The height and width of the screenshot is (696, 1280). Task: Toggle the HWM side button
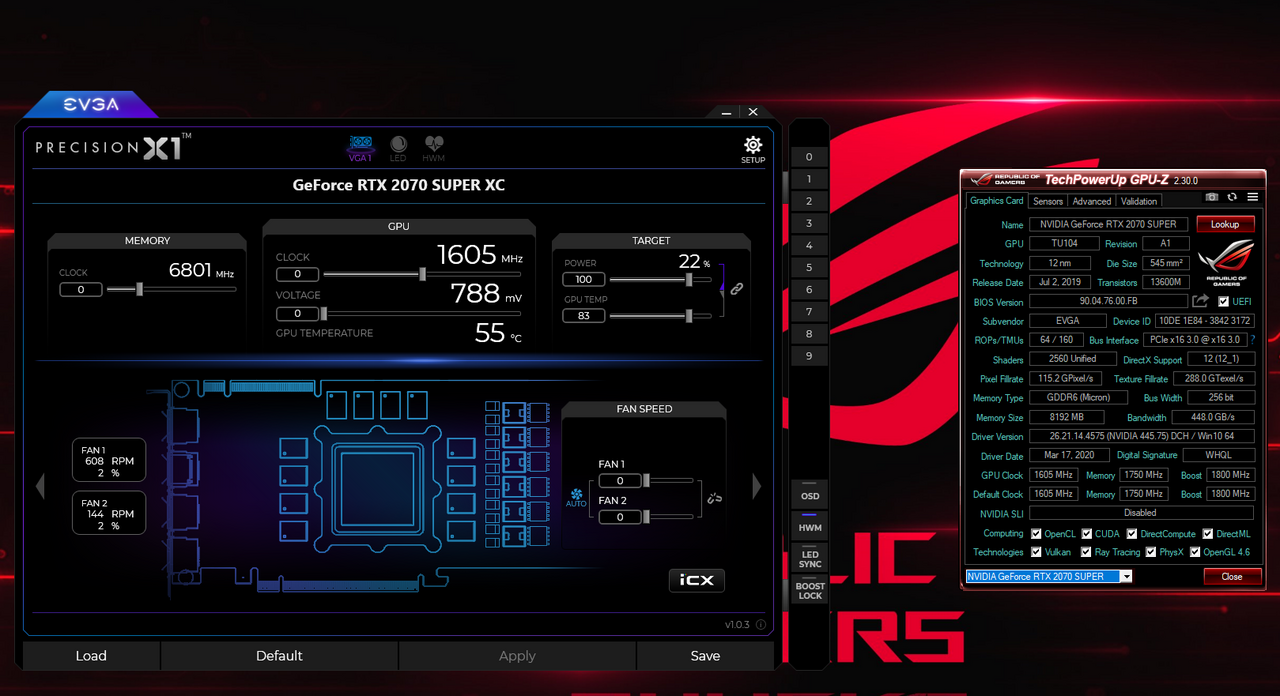click(x=810, y=527)
